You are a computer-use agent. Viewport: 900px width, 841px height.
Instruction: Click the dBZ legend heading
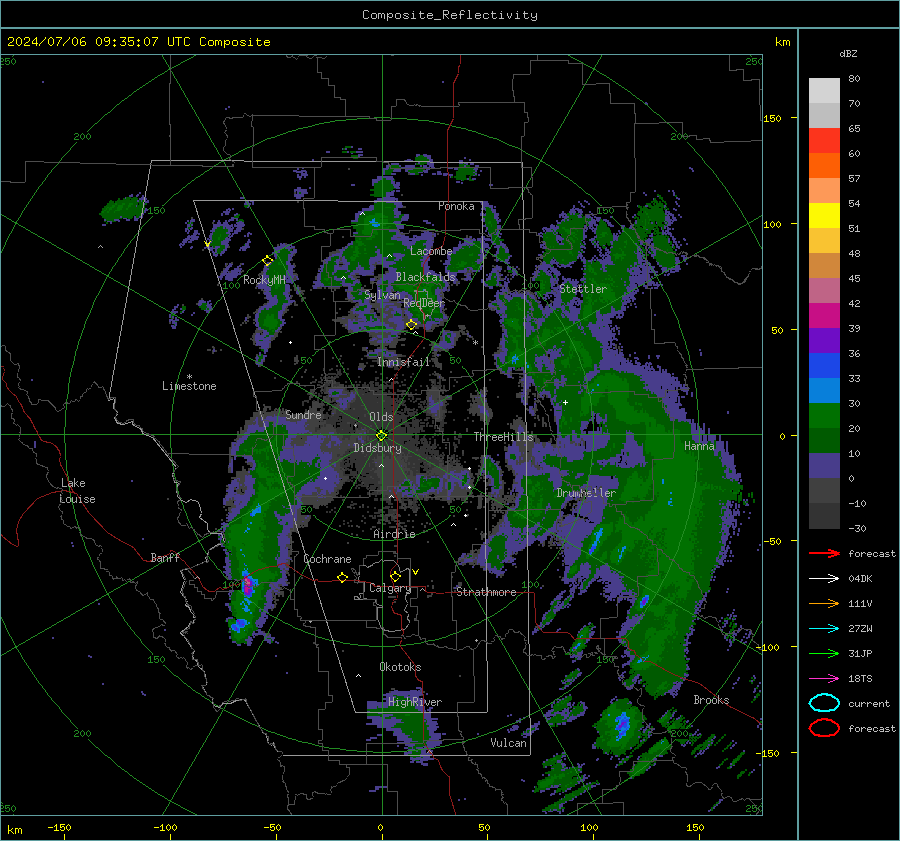848,54
